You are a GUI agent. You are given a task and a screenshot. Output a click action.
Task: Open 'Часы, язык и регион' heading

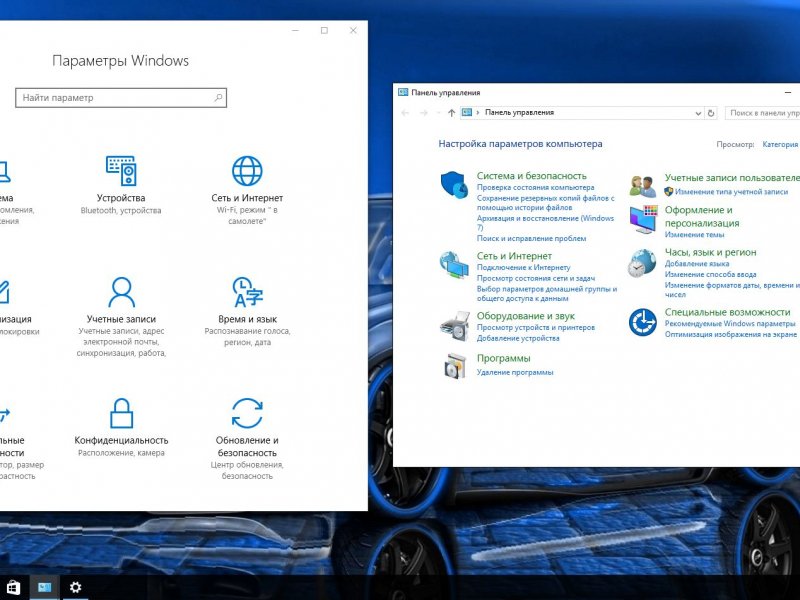pyautogui.click(x=710, y=252)
